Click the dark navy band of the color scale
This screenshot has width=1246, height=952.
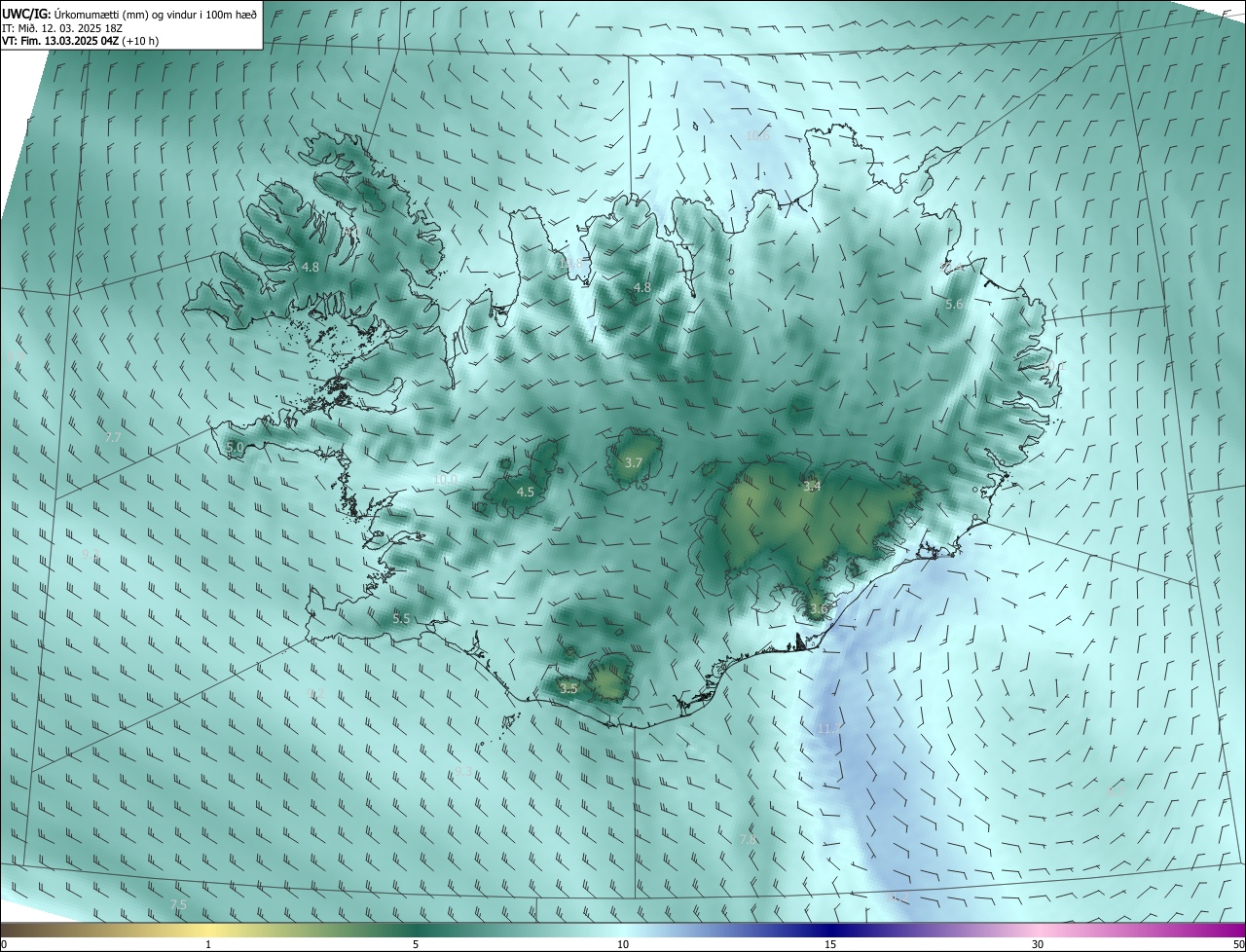830,930
